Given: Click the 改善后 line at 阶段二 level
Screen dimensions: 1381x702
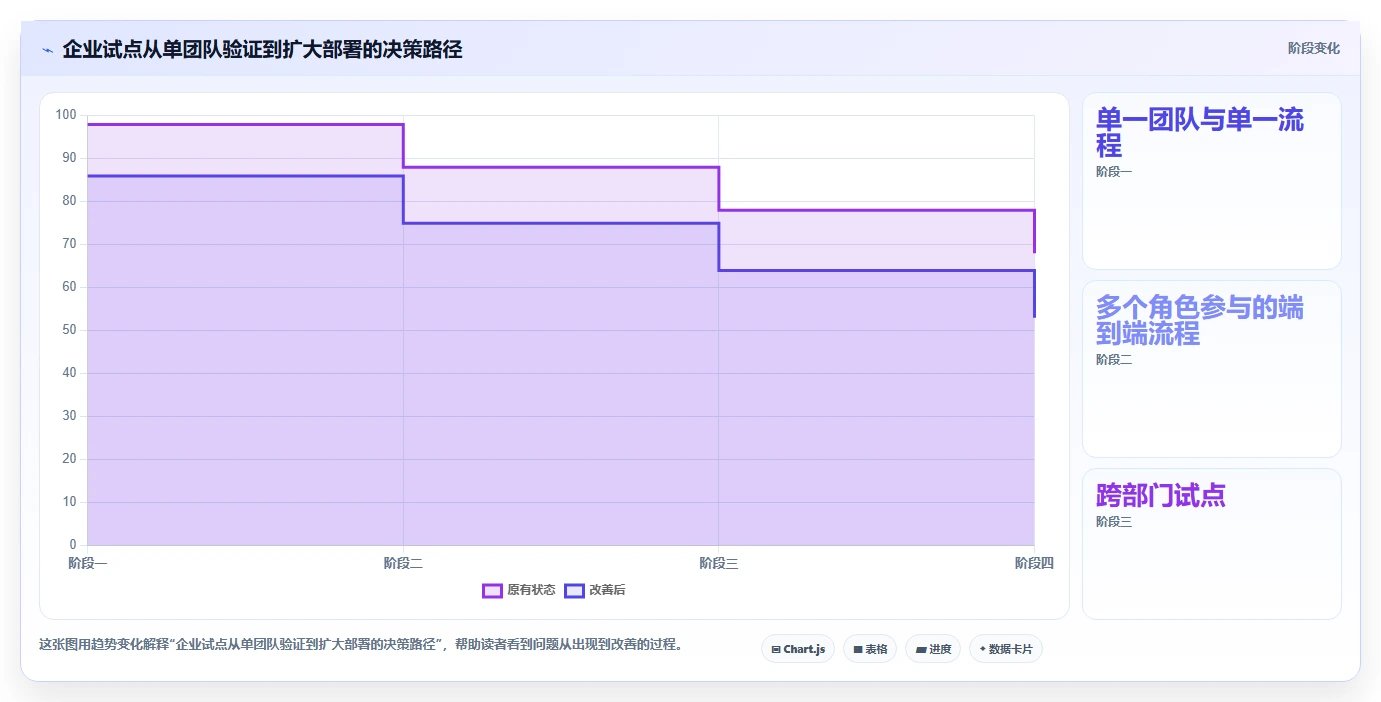Looking at the screenshot, I should point(561,223).
